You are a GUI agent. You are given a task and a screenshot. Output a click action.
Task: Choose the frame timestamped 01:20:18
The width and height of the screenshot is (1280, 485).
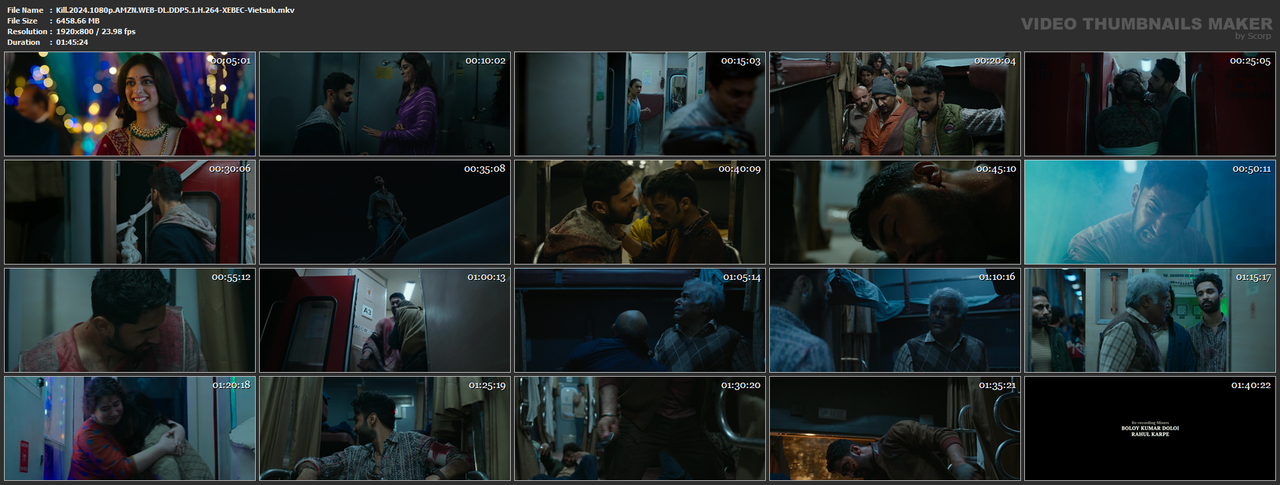(130, 428)
